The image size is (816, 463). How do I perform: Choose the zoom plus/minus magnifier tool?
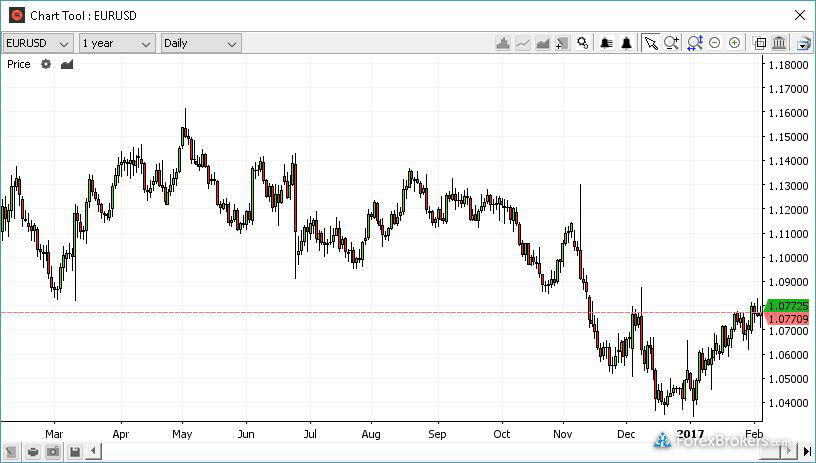(x=671, y=43)
